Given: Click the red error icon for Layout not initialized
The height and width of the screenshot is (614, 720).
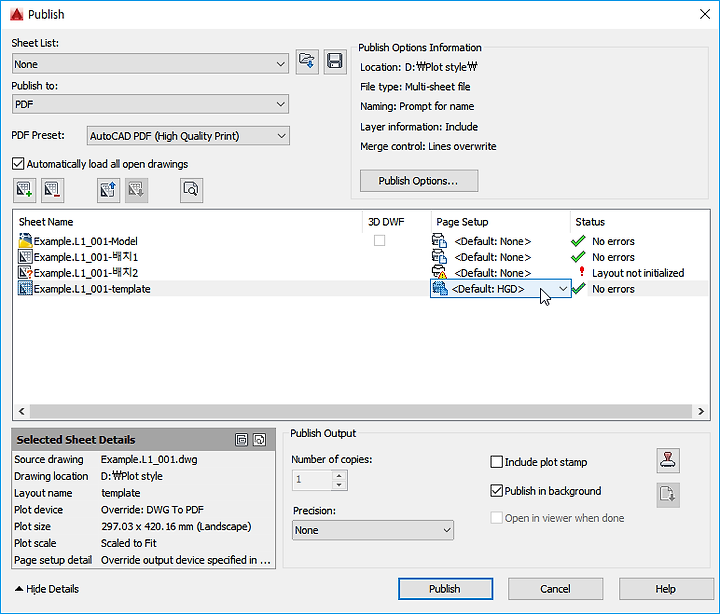Looking at the screenshot, I should (582, 271).
